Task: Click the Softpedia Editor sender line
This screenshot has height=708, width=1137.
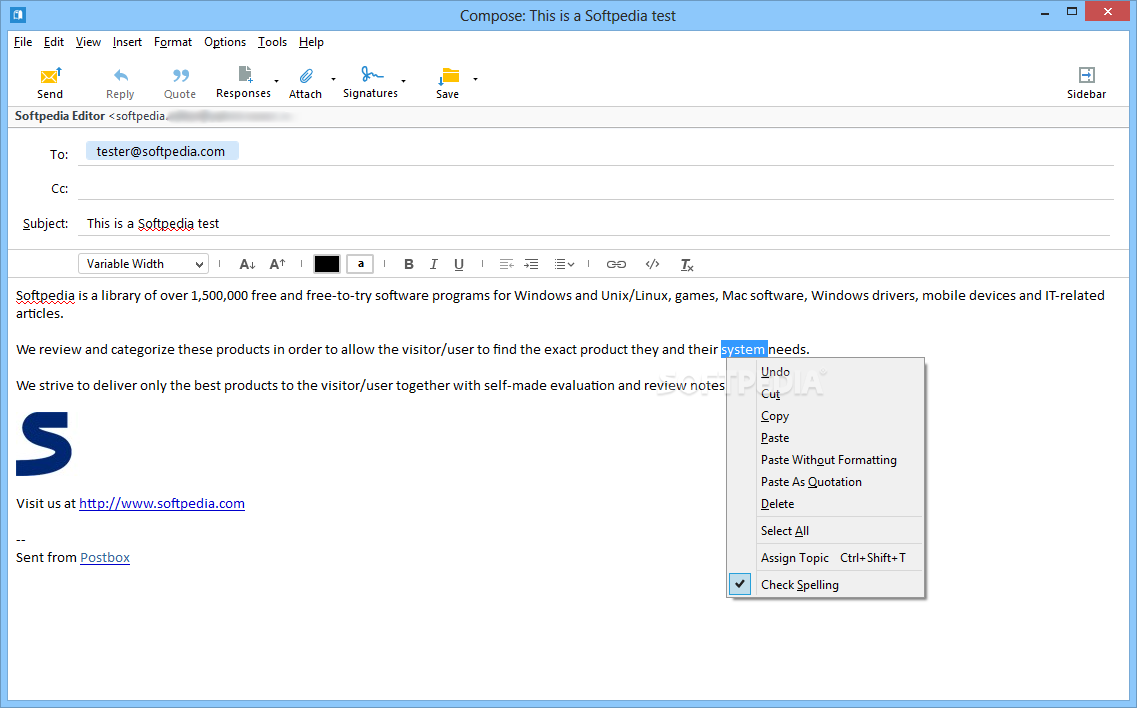Action: (154, 116)
